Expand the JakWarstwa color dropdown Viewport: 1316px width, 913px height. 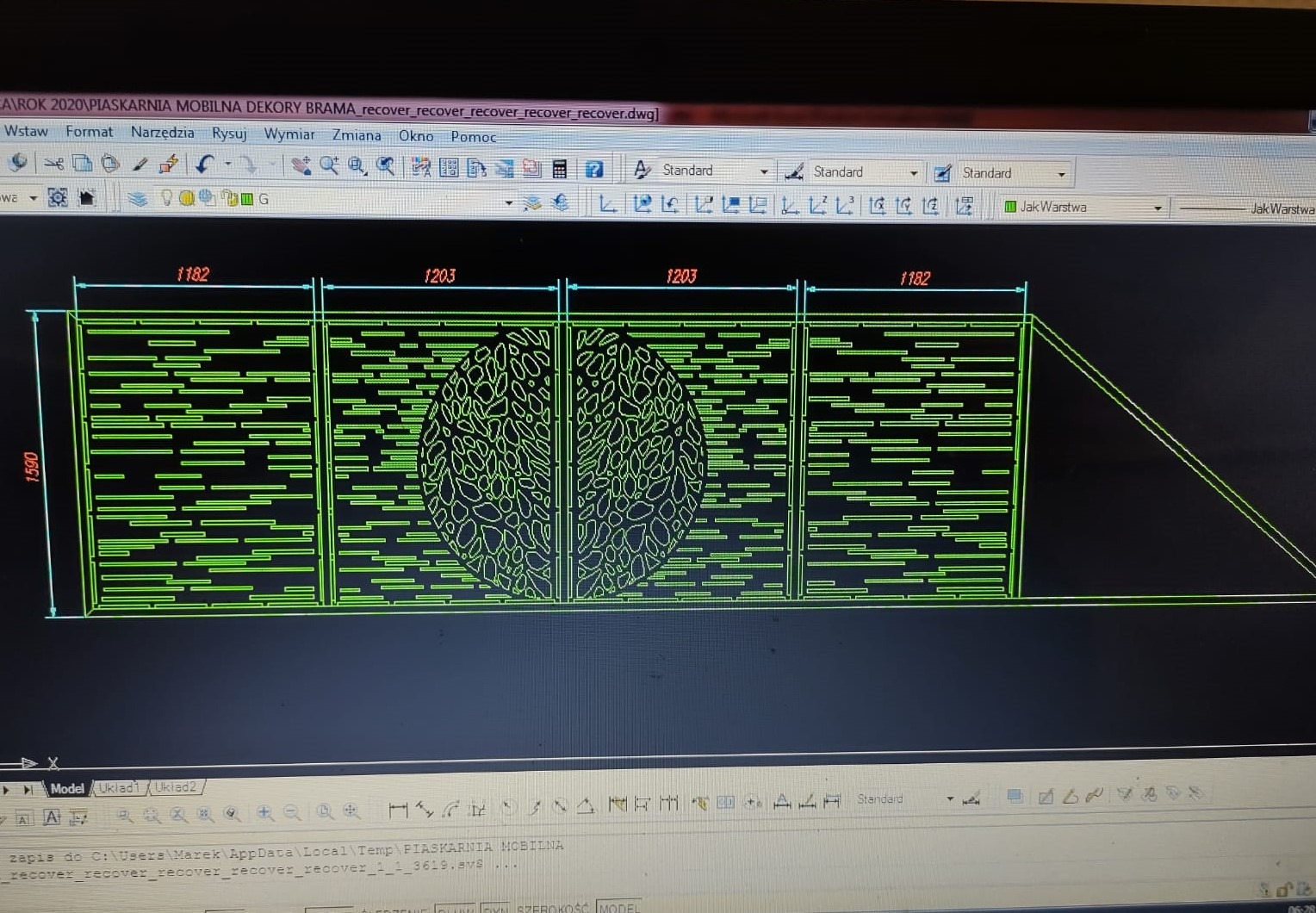coord(1158,208)
